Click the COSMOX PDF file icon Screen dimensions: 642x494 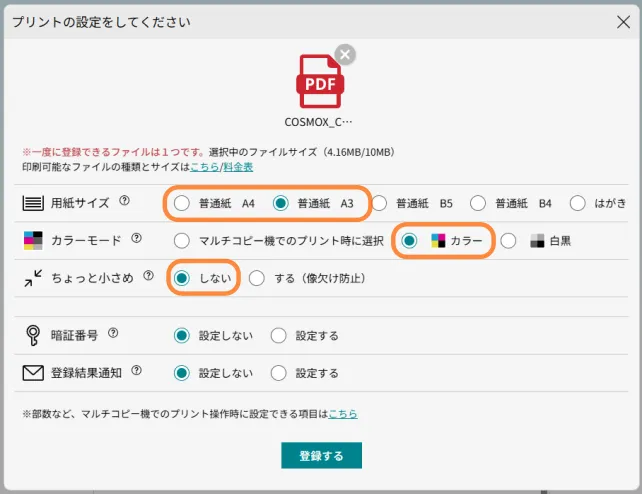tap(320, 81)
